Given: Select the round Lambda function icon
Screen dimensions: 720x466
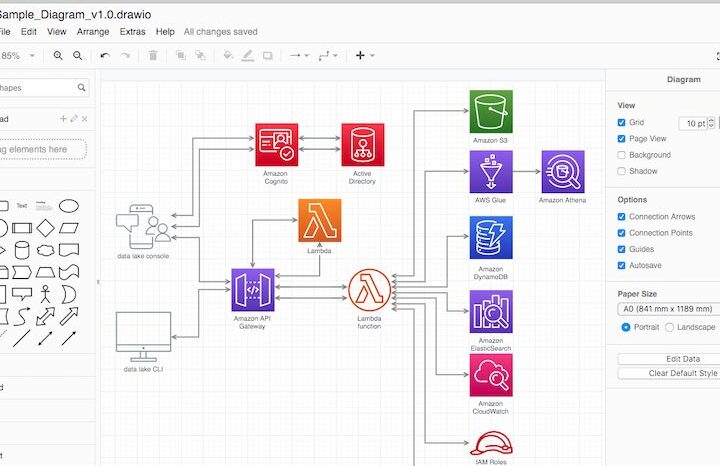Looking at the screenshot, I should (370, 290).
